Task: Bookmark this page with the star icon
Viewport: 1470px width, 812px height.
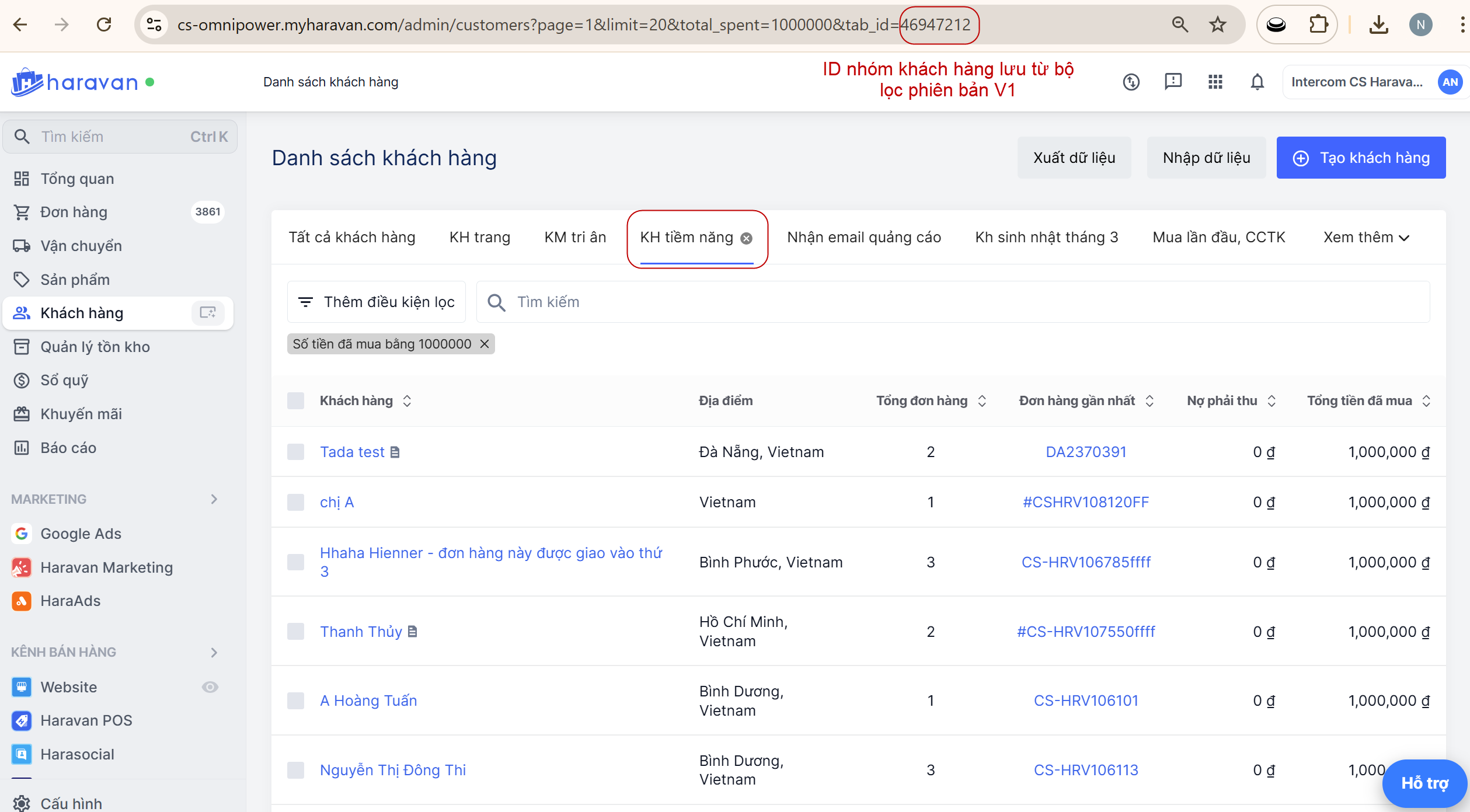Action: pyautogui.click(x=1218, y=25)
